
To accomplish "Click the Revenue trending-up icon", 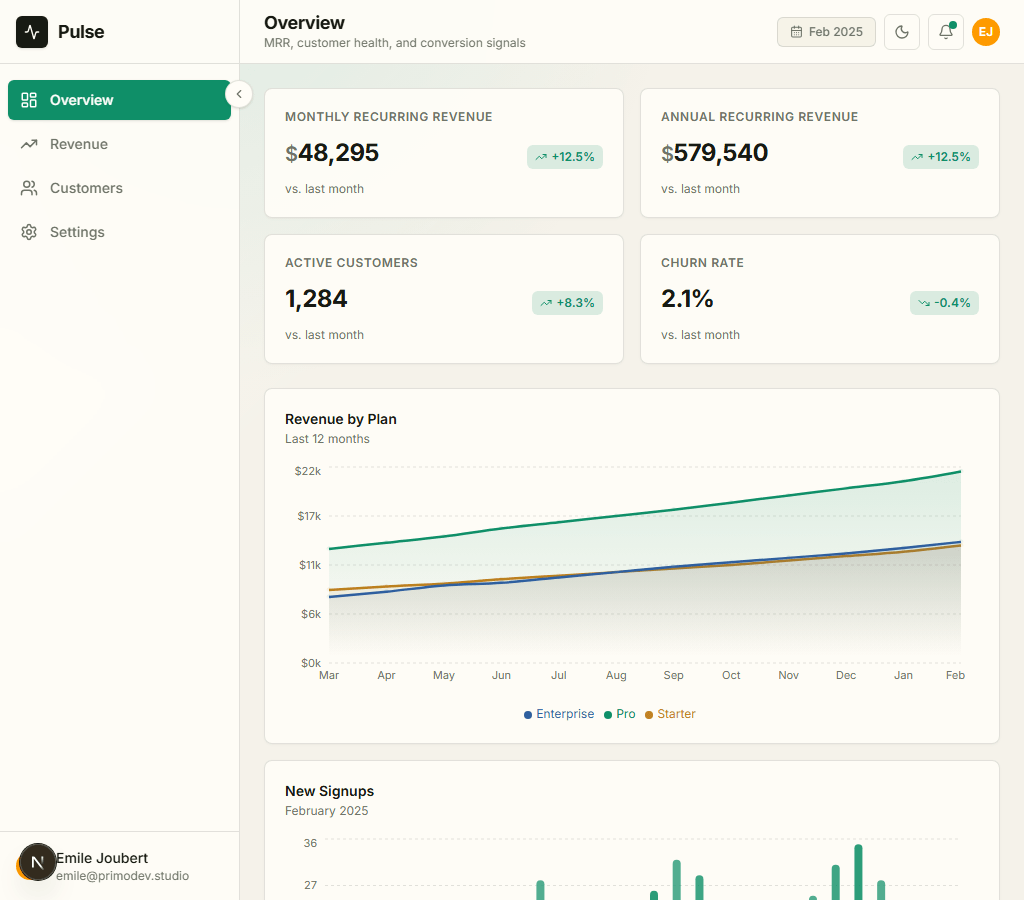I will [29, 144].
